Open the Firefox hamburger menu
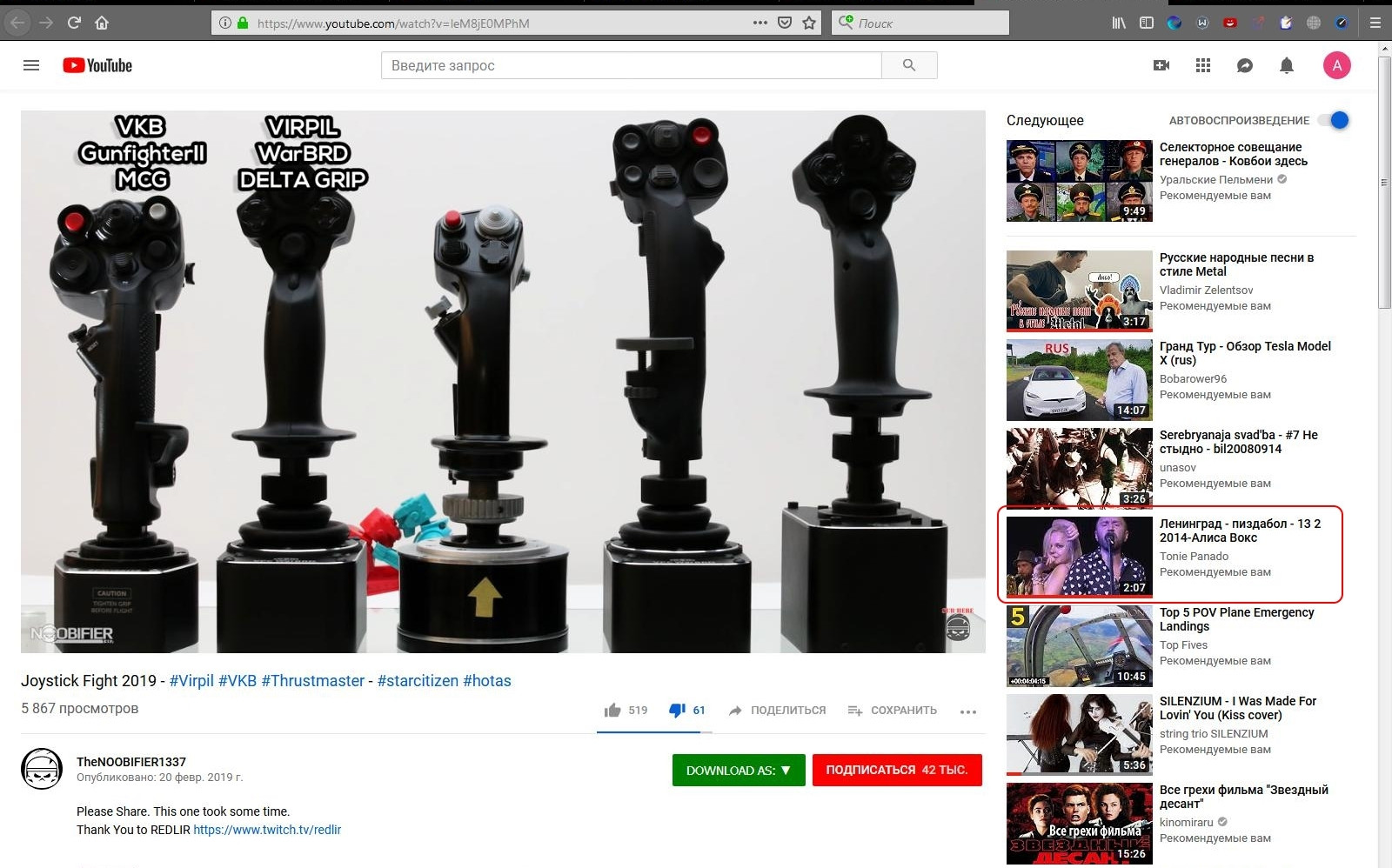The width and height of the screenshot is (1392, 868). [1375, 23]
